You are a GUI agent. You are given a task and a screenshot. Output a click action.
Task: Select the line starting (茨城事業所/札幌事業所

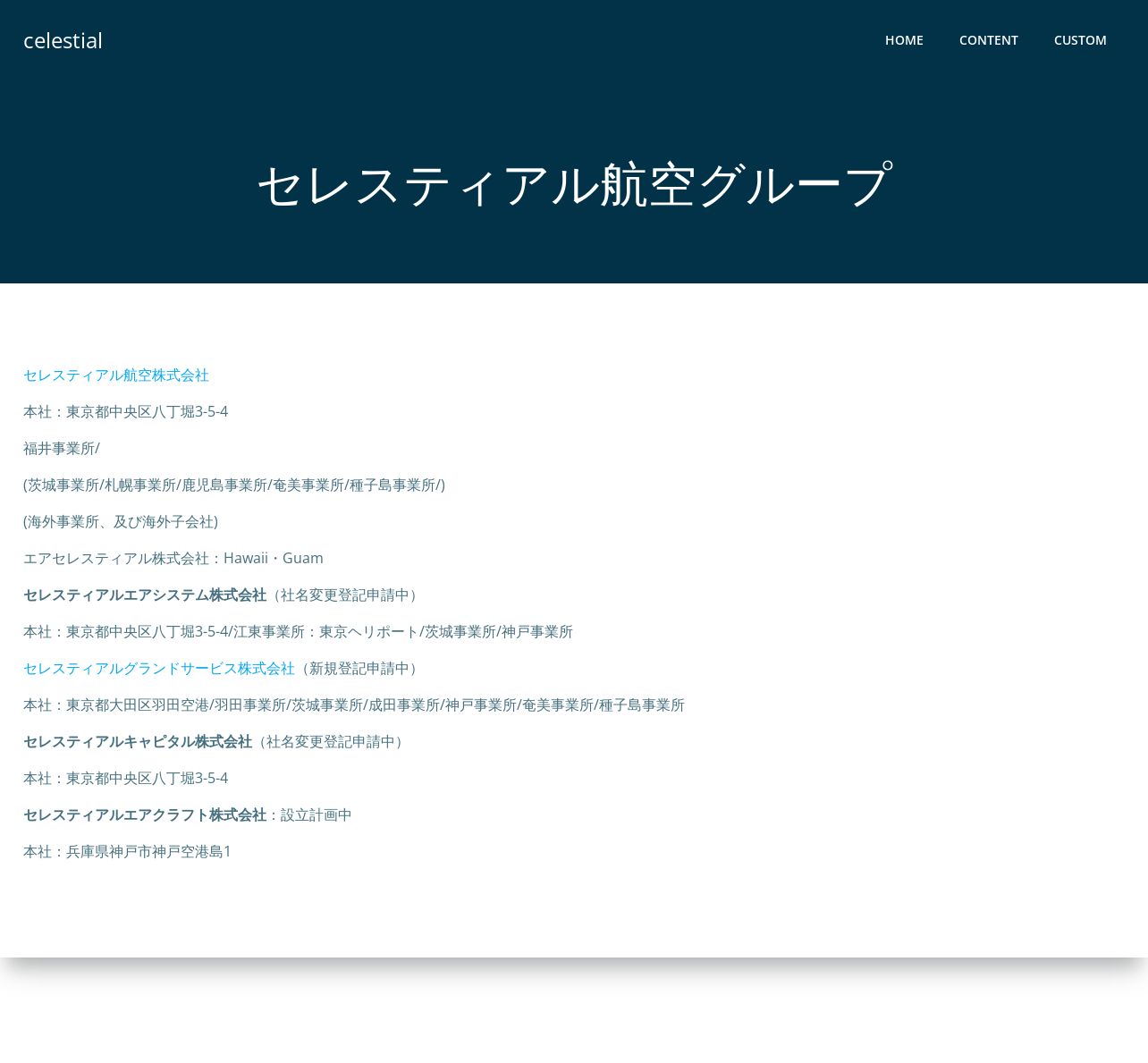tap(234, 485)
